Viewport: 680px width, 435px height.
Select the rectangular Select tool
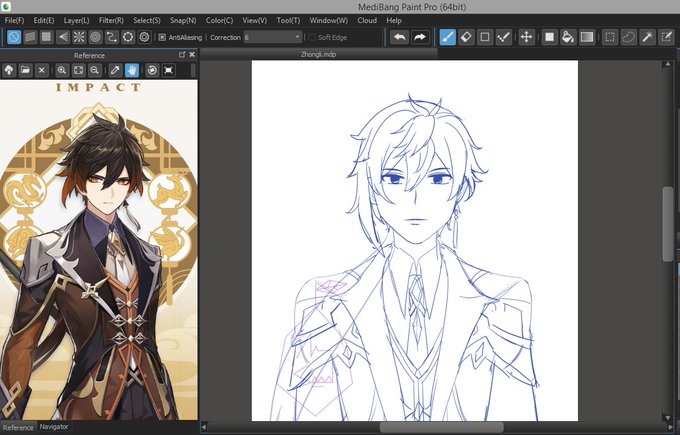click(x=610, y=37)
